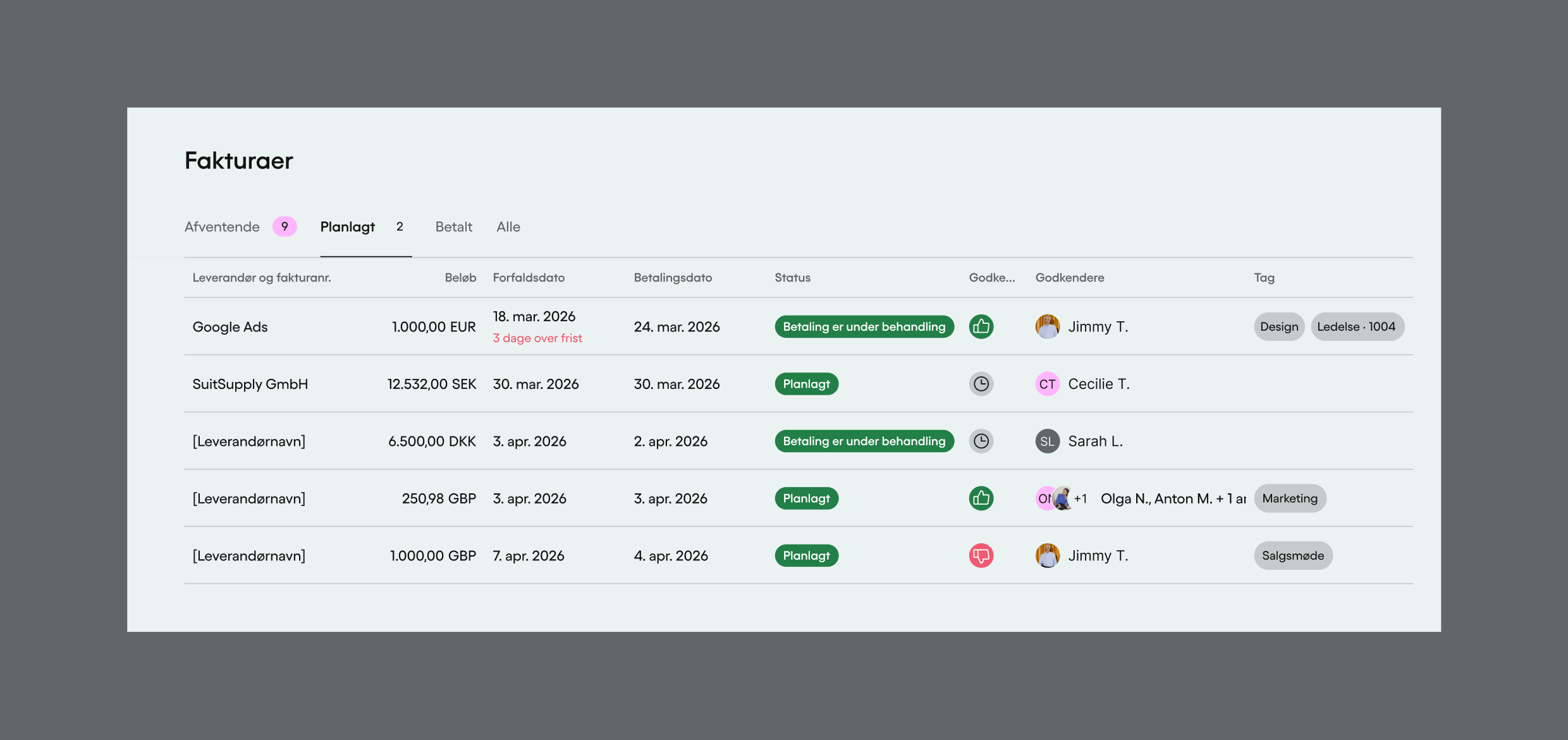Sort by Forfaldsdato column header
Viewport: 1568px width, 740px height.
pyautogui.click(x=529, y=278)
